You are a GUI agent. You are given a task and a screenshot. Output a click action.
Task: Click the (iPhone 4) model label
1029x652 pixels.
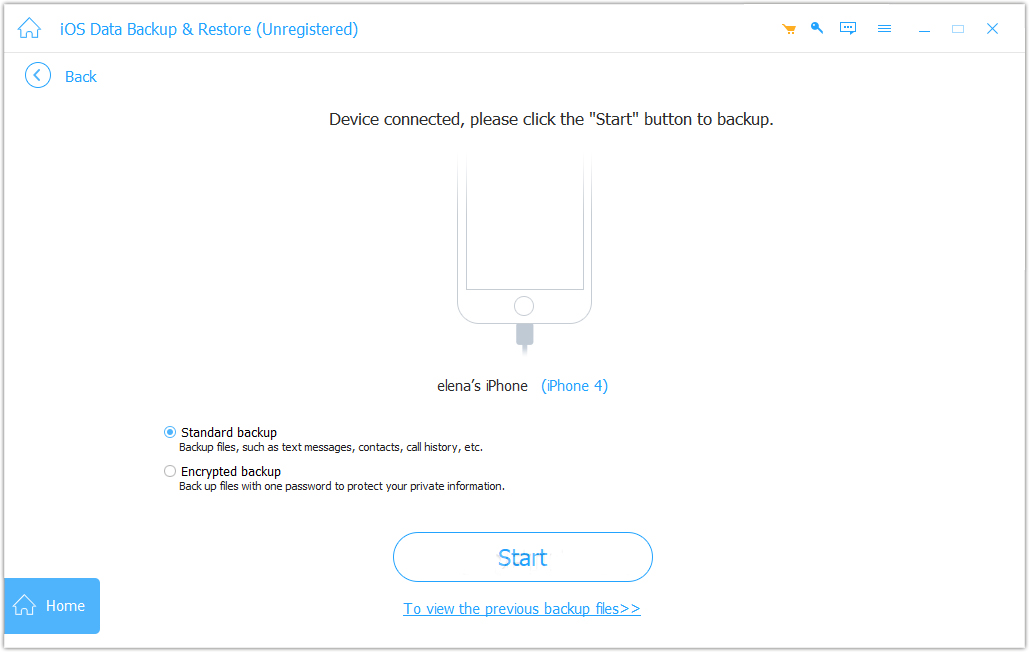(574, 386)
